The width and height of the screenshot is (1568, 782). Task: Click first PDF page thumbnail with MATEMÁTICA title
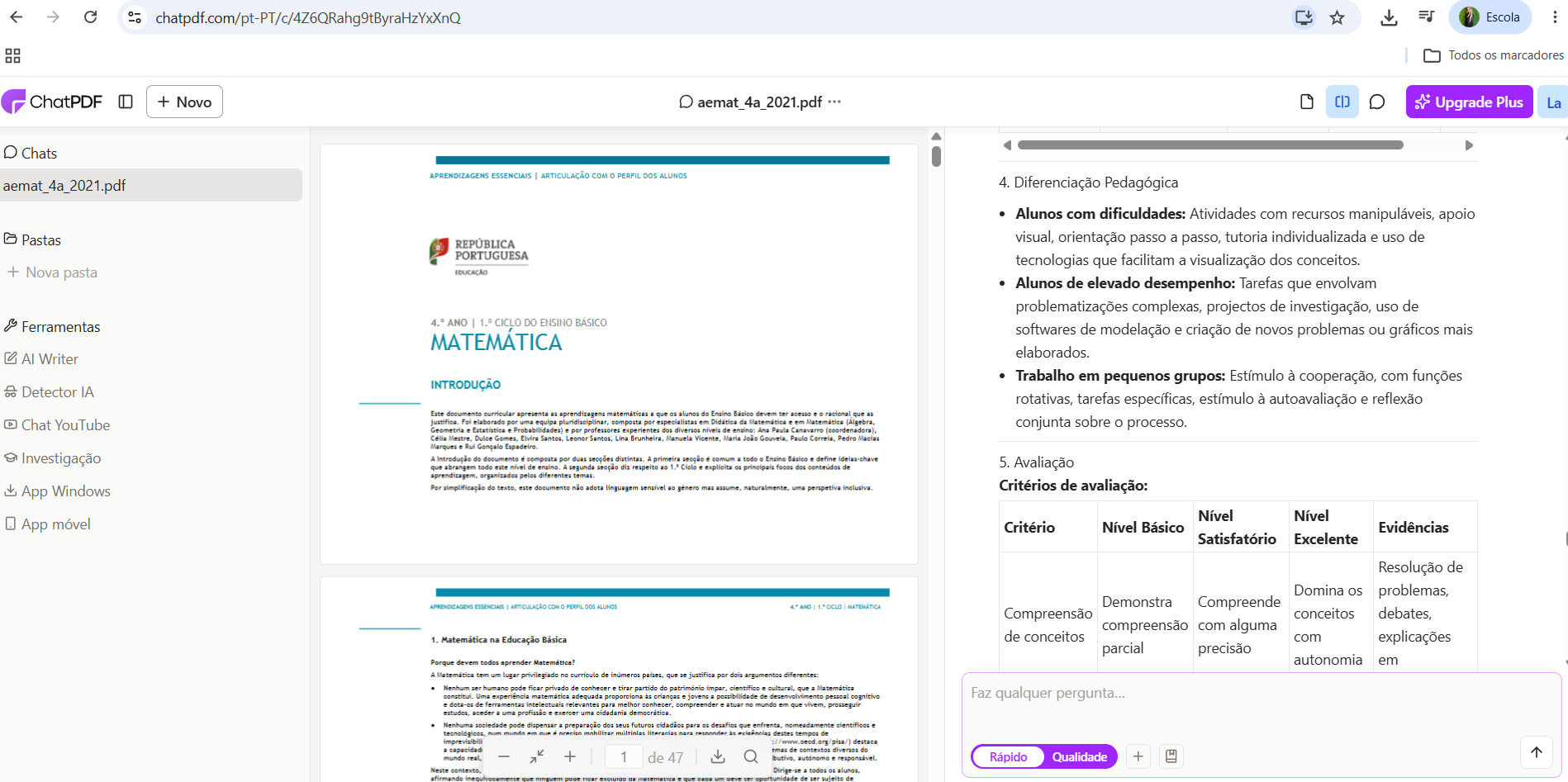(x=619, y=354)
